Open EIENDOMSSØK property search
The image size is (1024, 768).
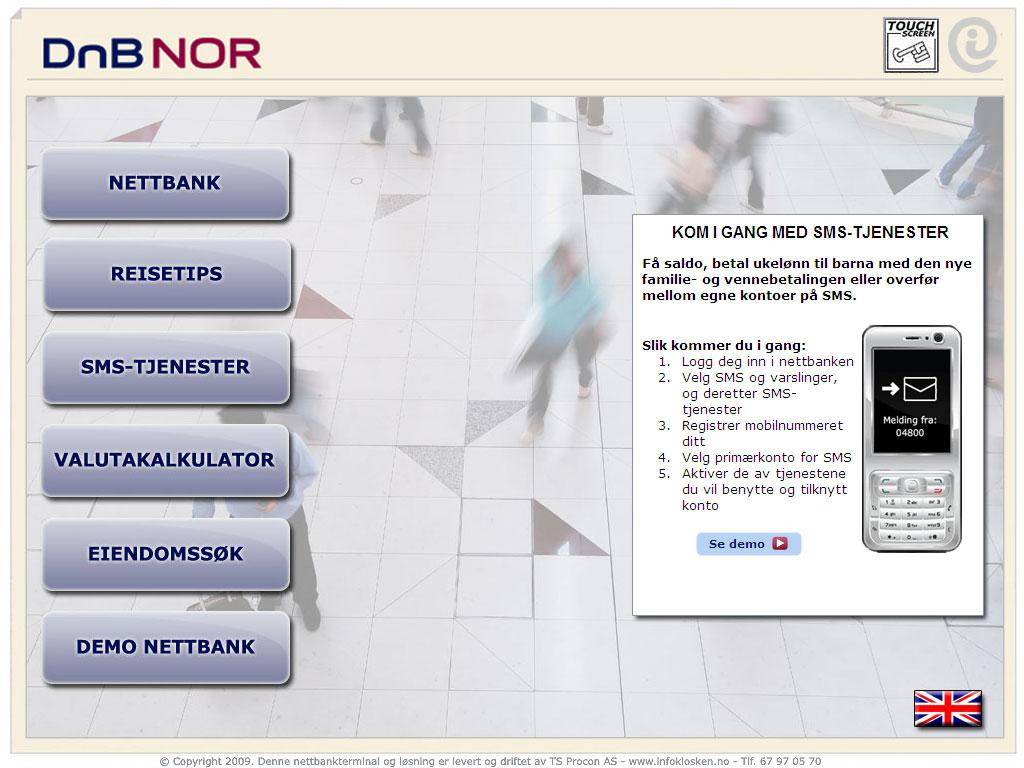[166, 553]
